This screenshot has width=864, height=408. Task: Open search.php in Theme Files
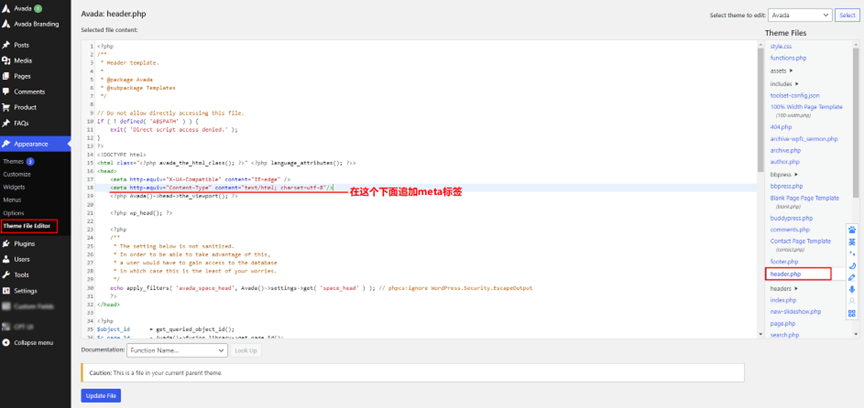(x=785, y=335)
